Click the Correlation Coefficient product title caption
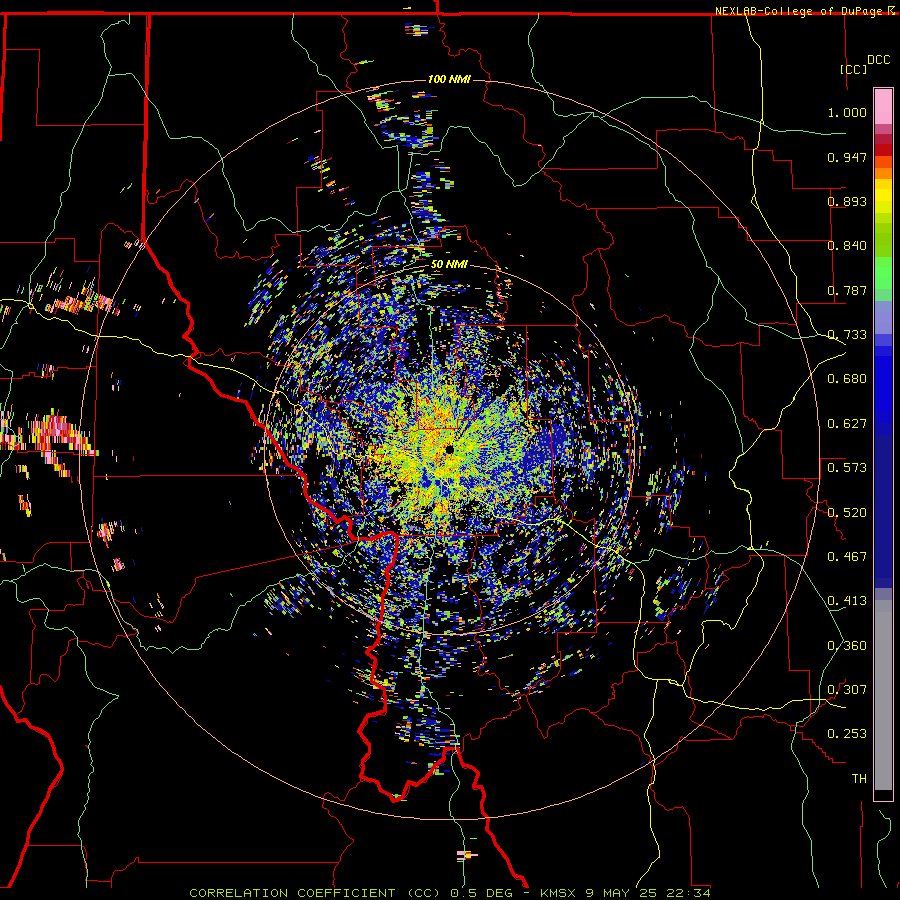This screenshot has height=900, width=900. click(449, 893)
